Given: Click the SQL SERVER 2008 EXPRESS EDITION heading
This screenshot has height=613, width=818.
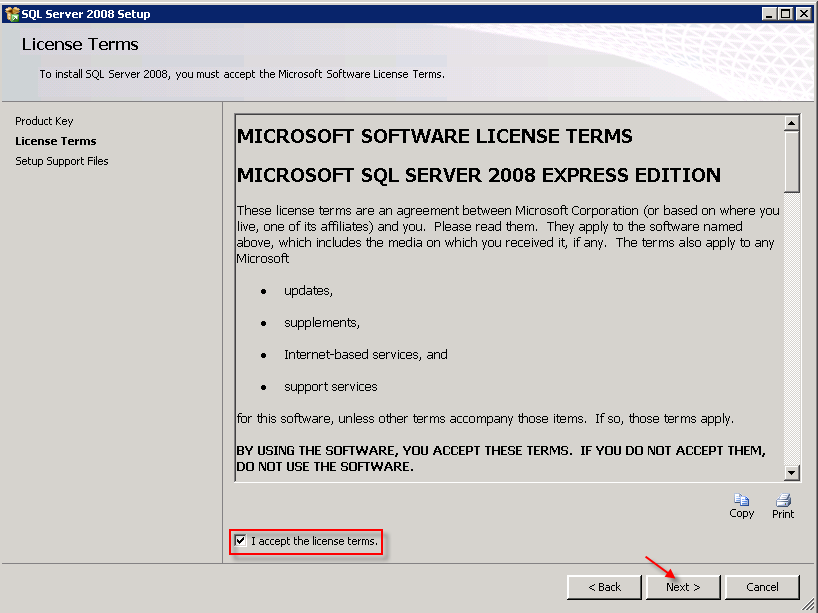Looking at the screenshot, I should 479,175.
